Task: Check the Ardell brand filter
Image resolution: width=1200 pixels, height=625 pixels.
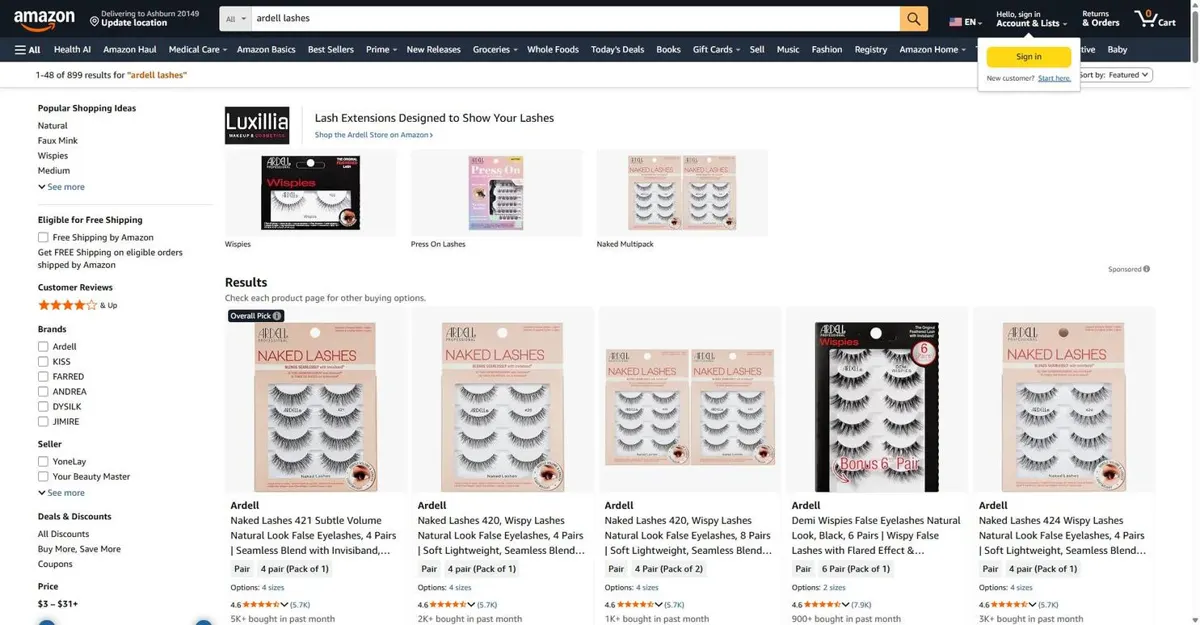Action: click(43, 347)
